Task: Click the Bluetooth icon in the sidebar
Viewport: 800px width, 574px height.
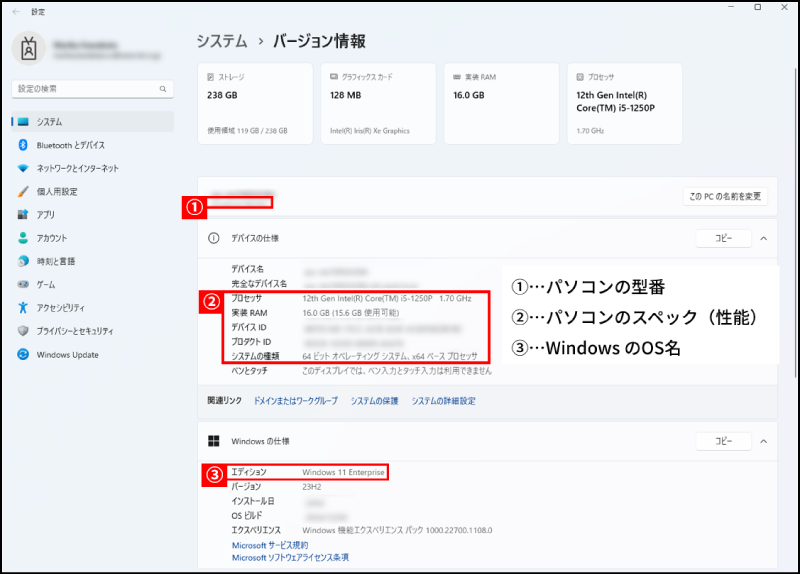Action: (x=23, y=145)
